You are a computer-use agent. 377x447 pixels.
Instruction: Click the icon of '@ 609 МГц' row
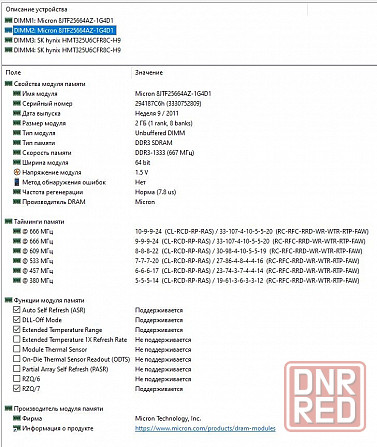[x=17, y=251]
